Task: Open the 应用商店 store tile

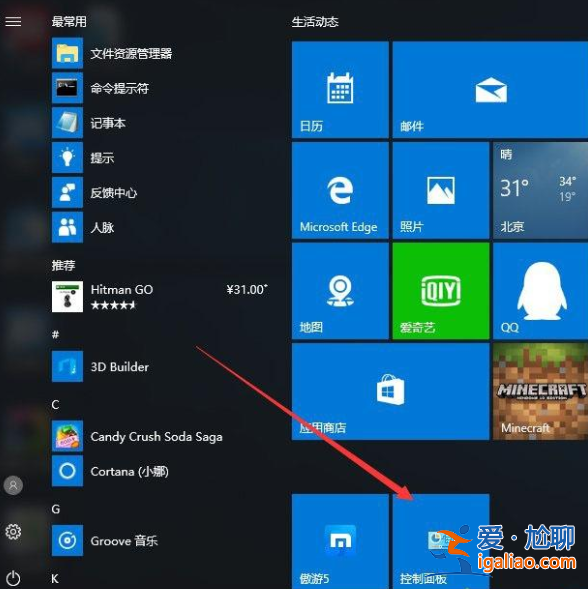Action: click(x=390, y=391)
